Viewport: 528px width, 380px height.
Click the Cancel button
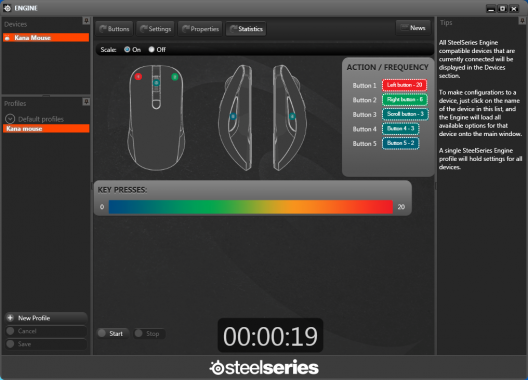[46, 331]
